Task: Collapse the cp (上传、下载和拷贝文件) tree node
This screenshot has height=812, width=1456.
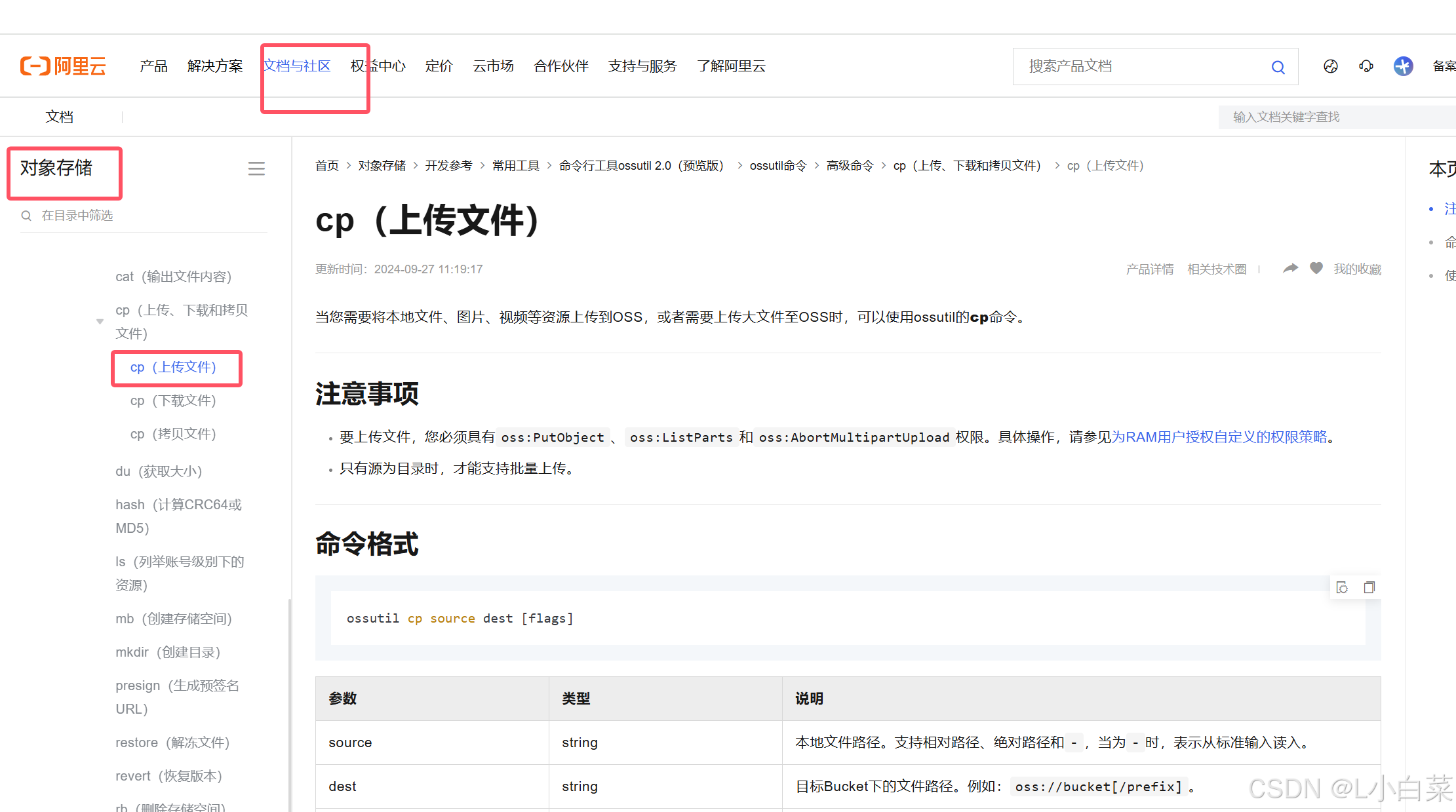Action: [x=100, y=321]
